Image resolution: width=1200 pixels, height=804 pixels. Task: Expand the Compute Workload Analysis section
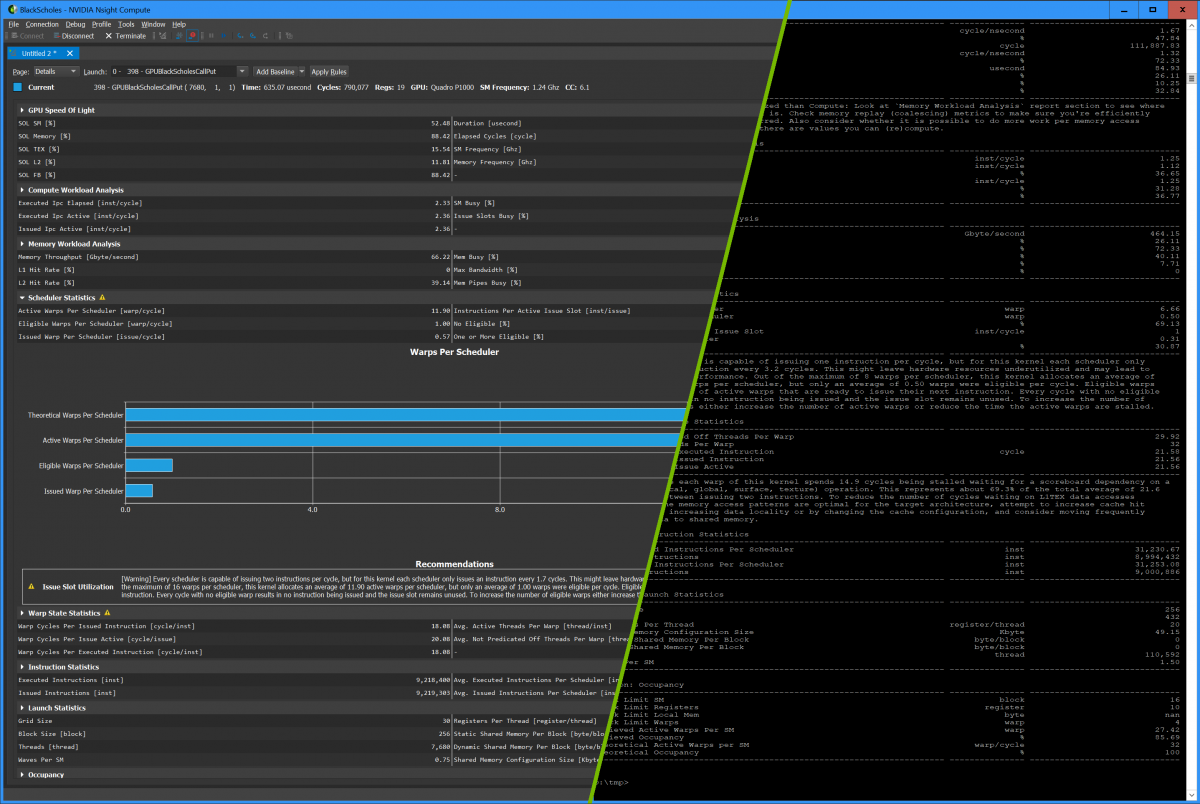21,190
